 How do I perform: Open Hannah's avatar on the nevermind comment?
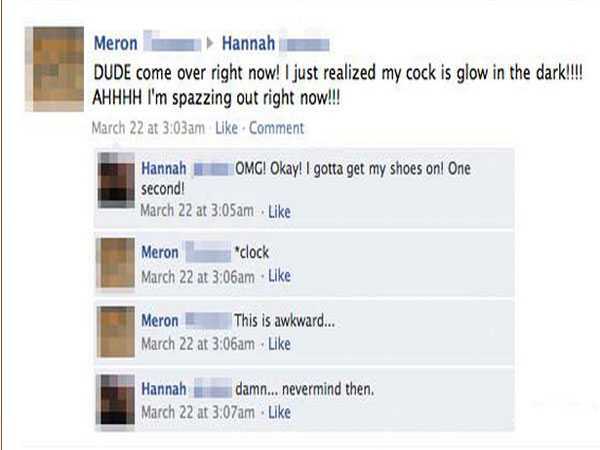click(116, 400)
